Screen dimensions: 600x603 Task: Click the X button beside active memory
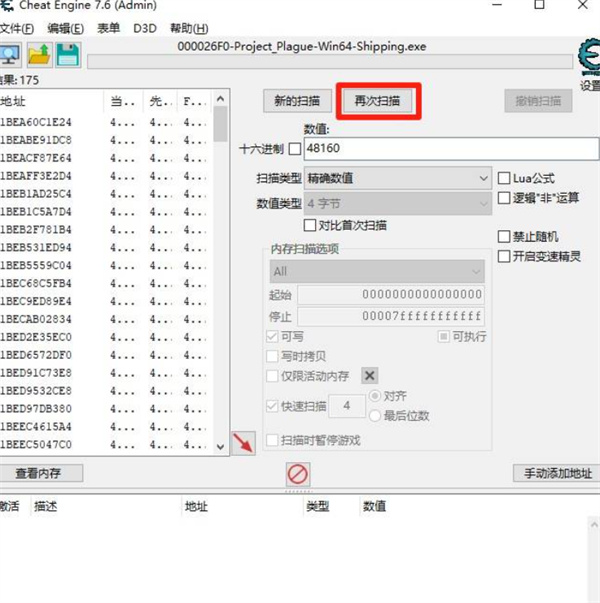(x=369, y=375)
